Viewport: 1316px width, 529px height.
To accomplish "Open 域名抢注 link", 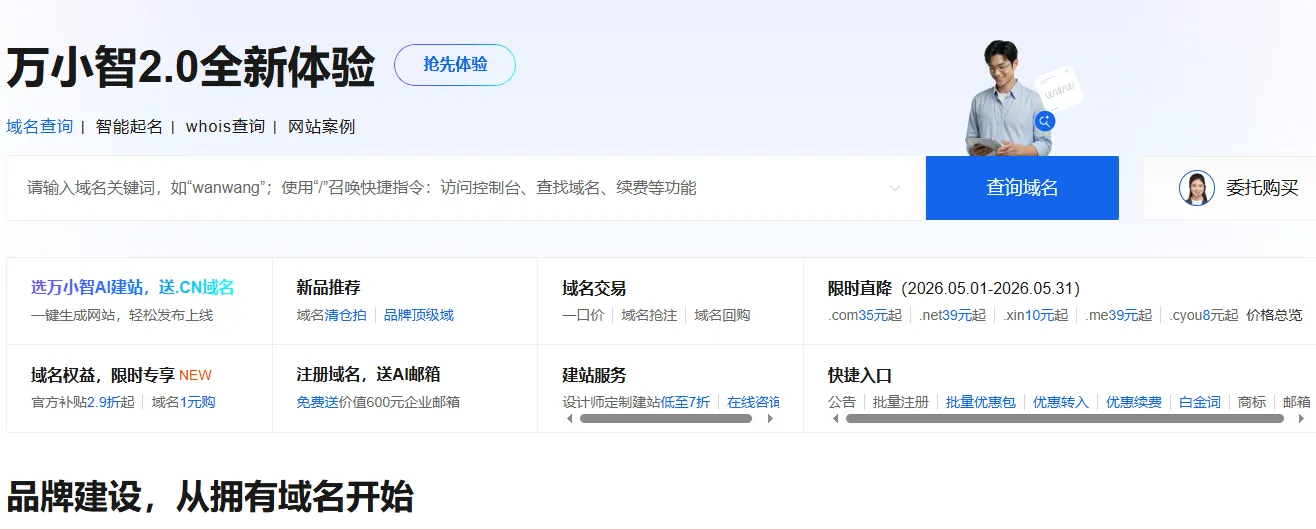I will (x=649, y=315).
